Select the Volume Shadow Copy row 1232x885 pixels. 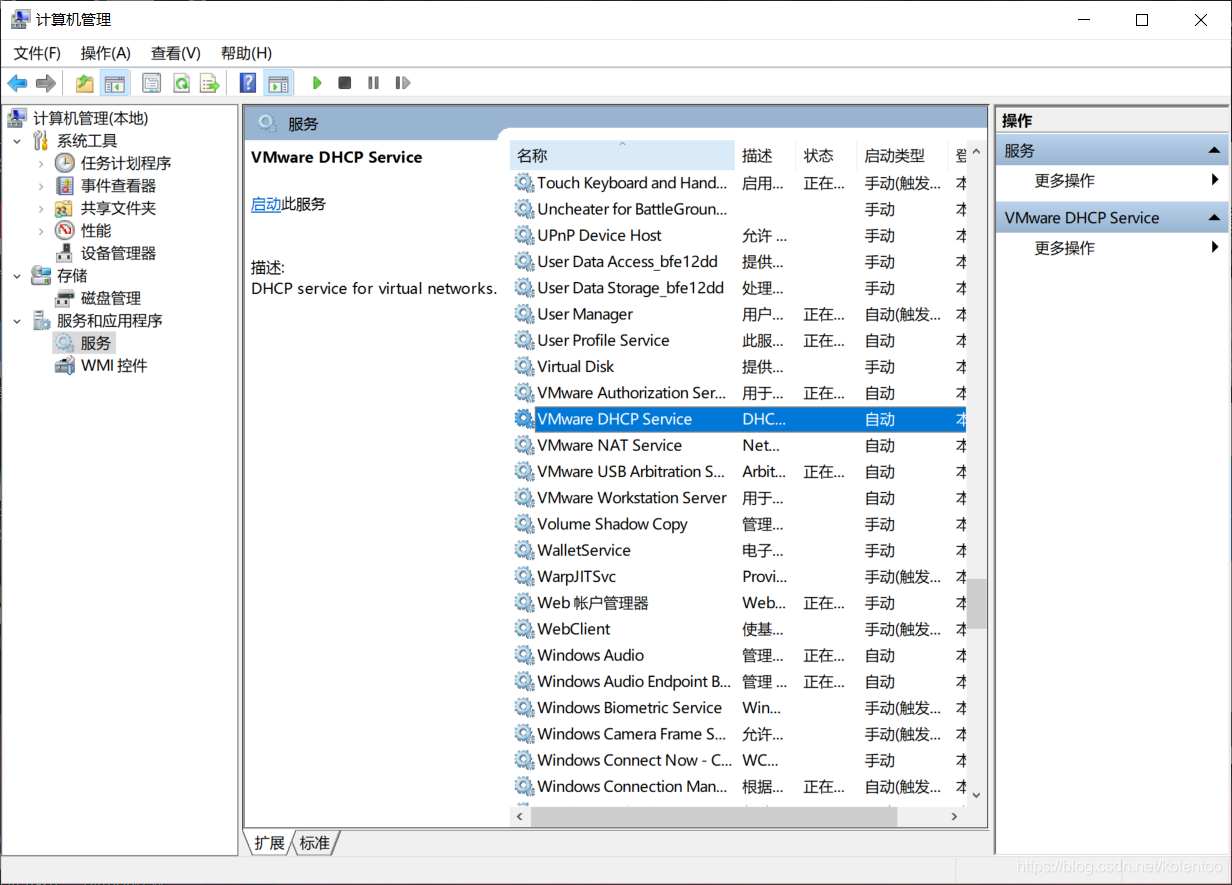click(x=738, y=524)
